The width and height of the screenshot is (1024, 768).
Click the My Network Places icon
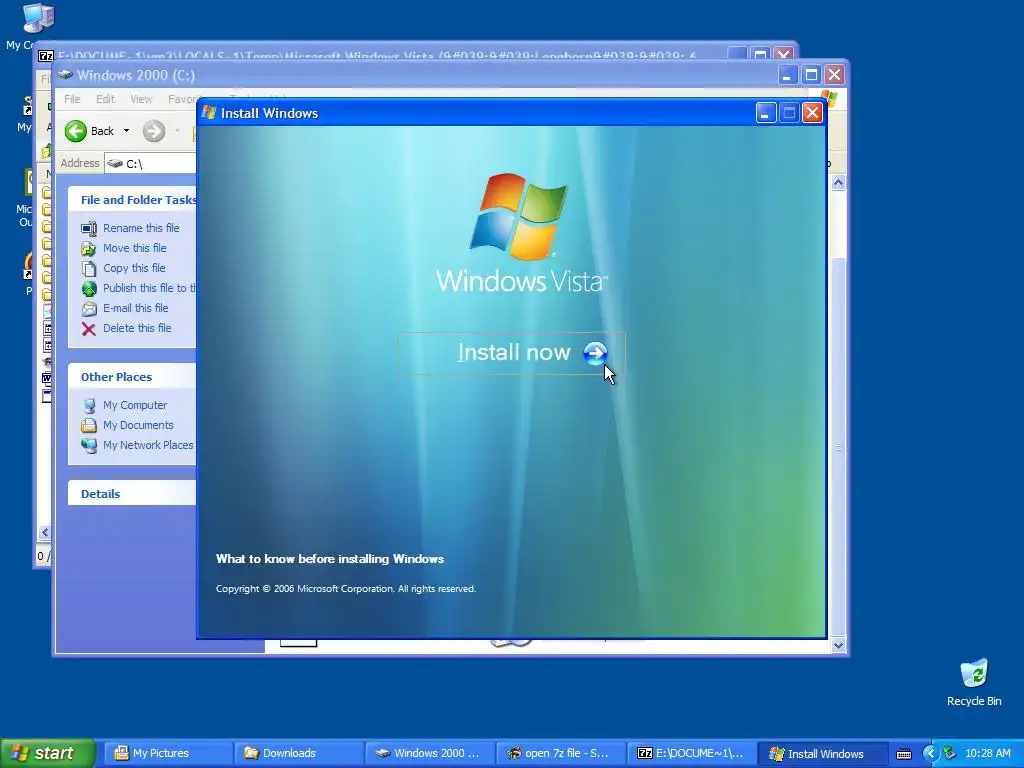pos(89,446)
